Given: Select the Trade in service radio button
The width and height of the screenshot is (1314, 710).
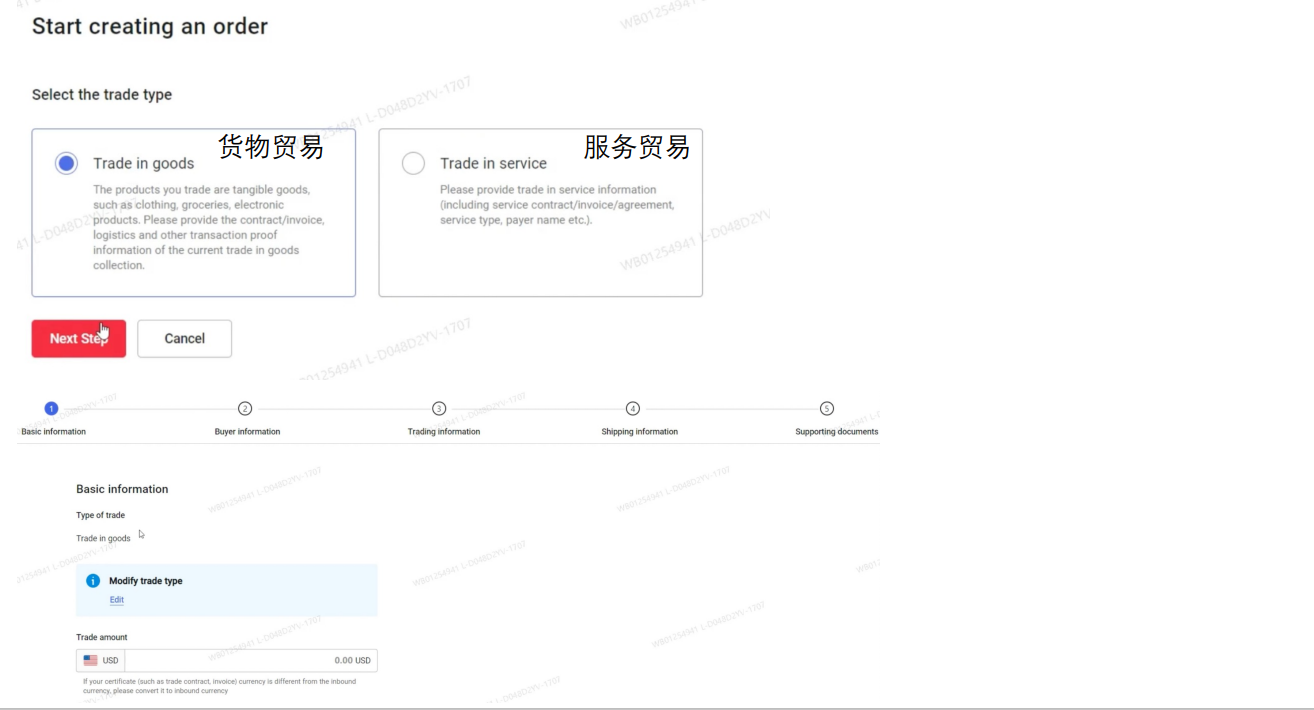Looking at the screenshot, I should 413,163.
